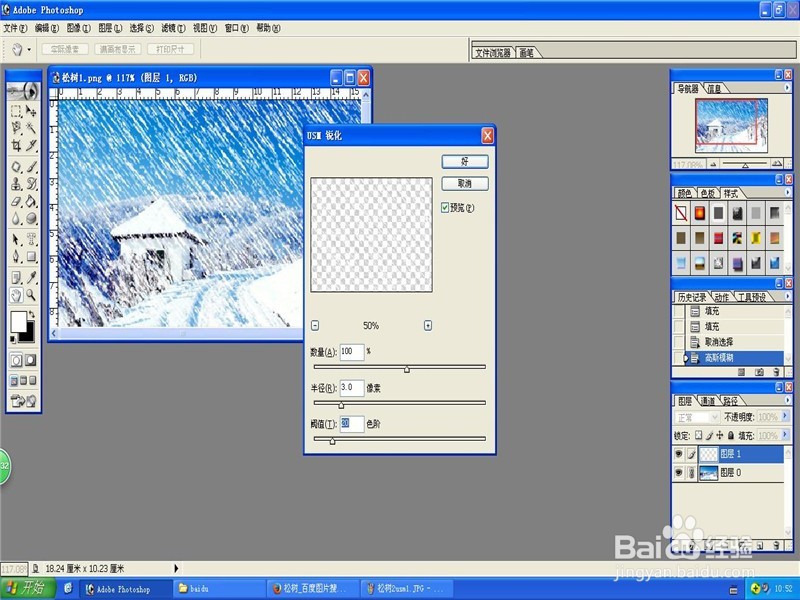Screen dimensions: 800x600
Task: Switch to Quick Mask mode
Action: [31, 360]
